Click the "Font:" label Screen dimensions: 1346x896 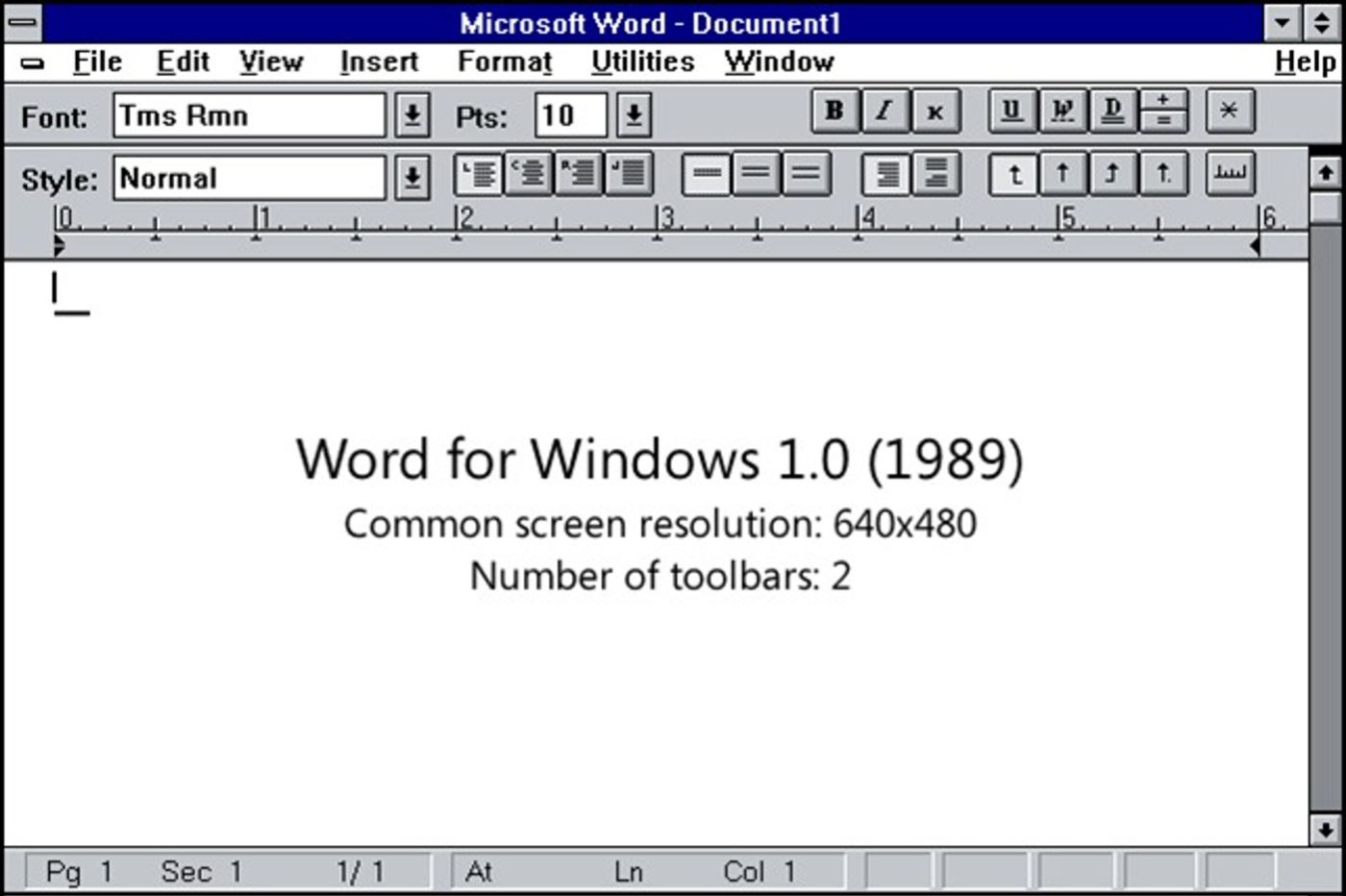pyautogui.click(x=54, y=117)
